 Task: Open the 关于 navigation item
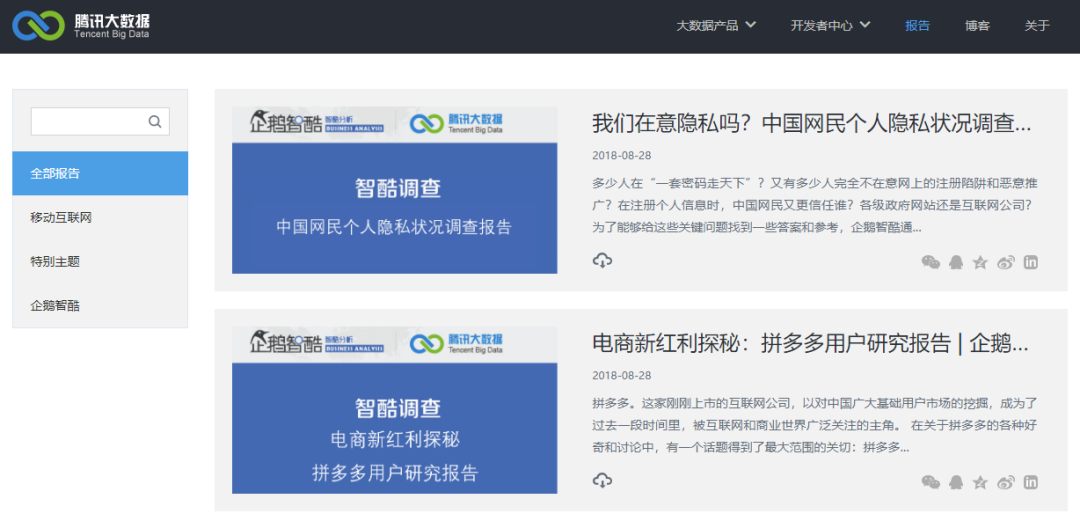coord(1037,25)
